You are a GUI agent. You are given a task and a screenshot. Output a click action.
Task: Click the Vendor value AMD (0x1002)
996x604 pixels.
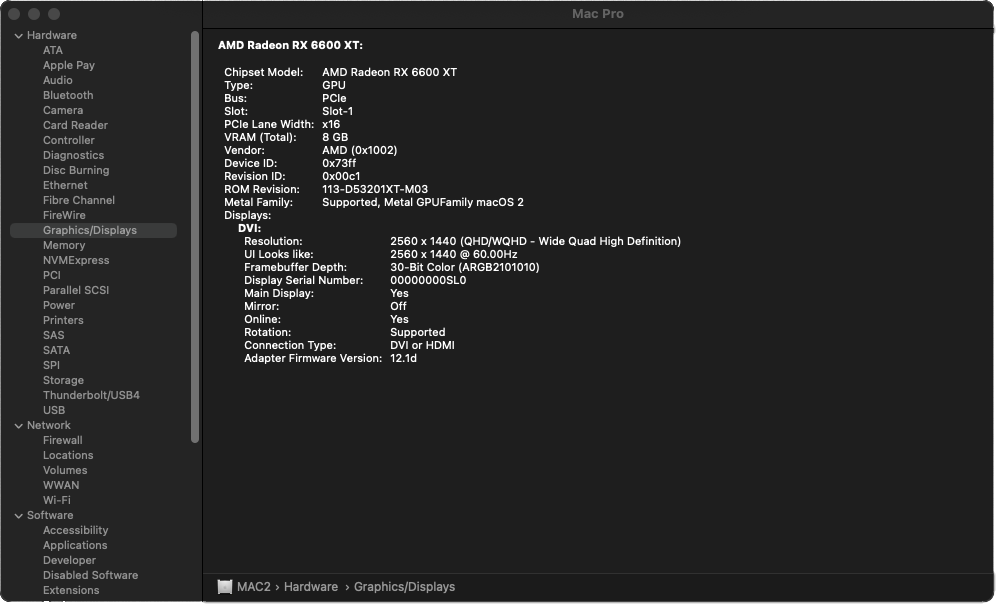point(360,151)
